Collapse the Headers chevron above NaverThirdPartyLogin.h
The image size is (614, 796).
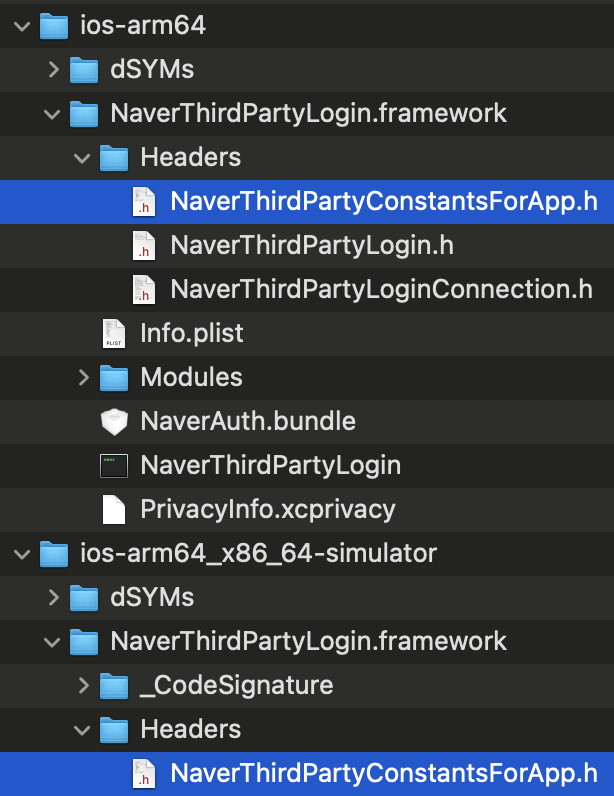point(82,158)
